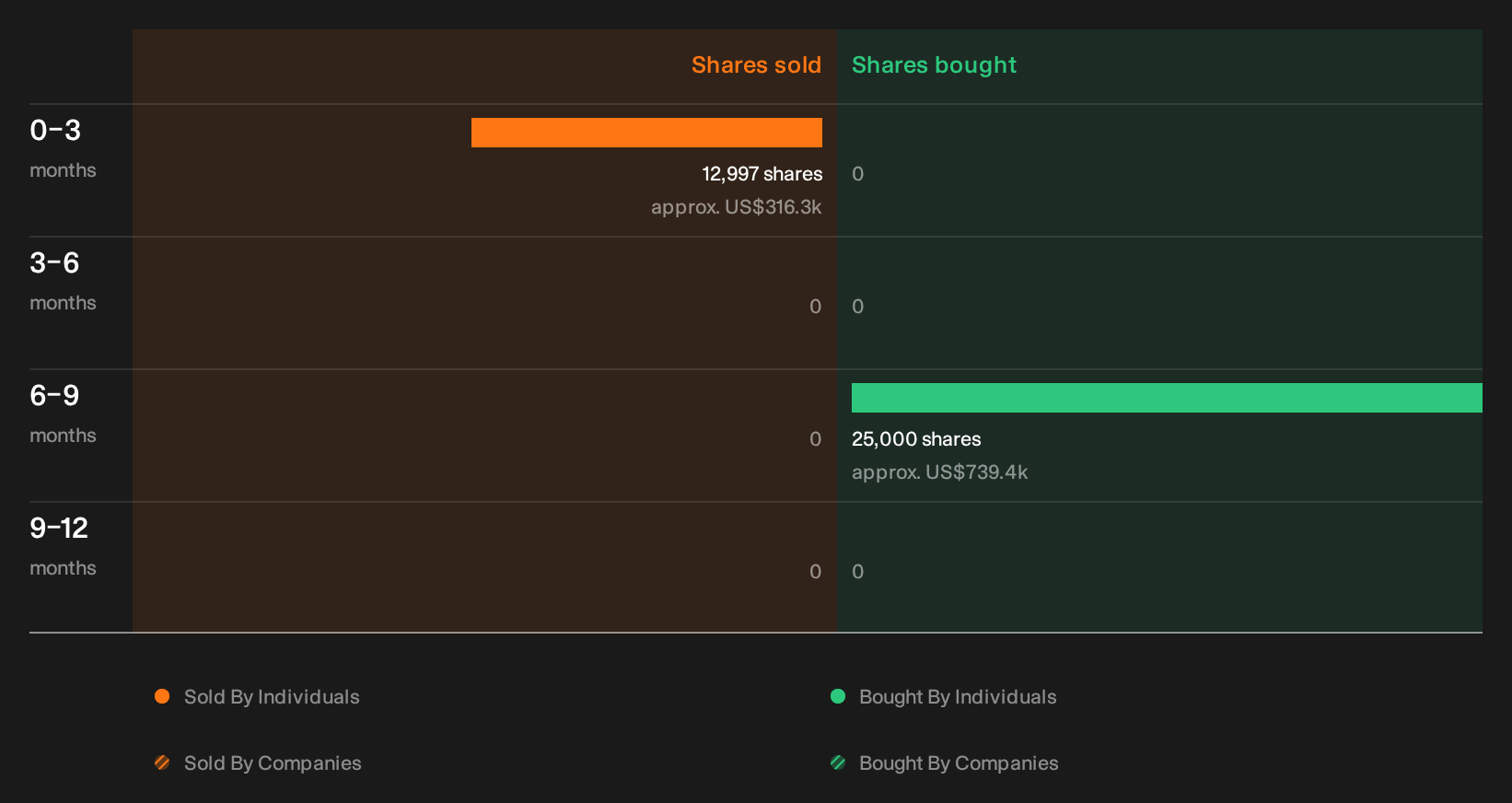The width and height of the screenshot is (1512, 803).
Task: Select the 9-12 months row label
Action: coord(63,546)
